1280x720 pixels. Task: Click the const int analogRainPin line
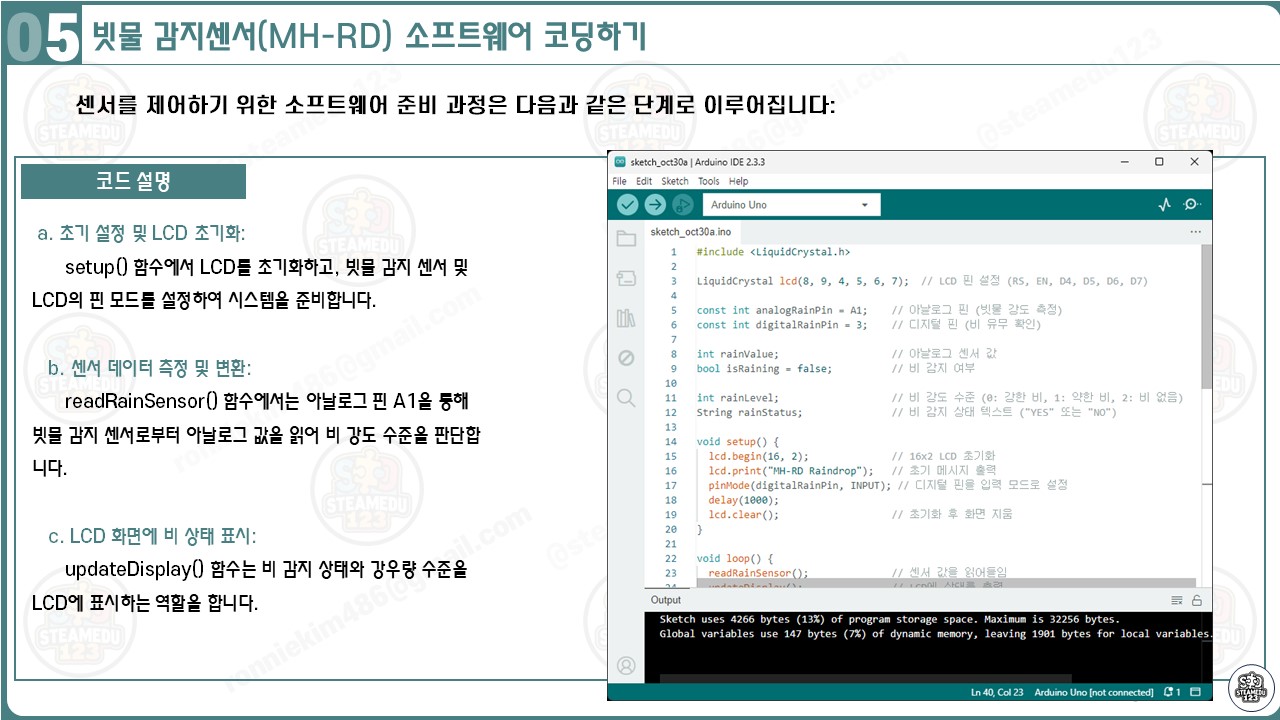point(880,310)
